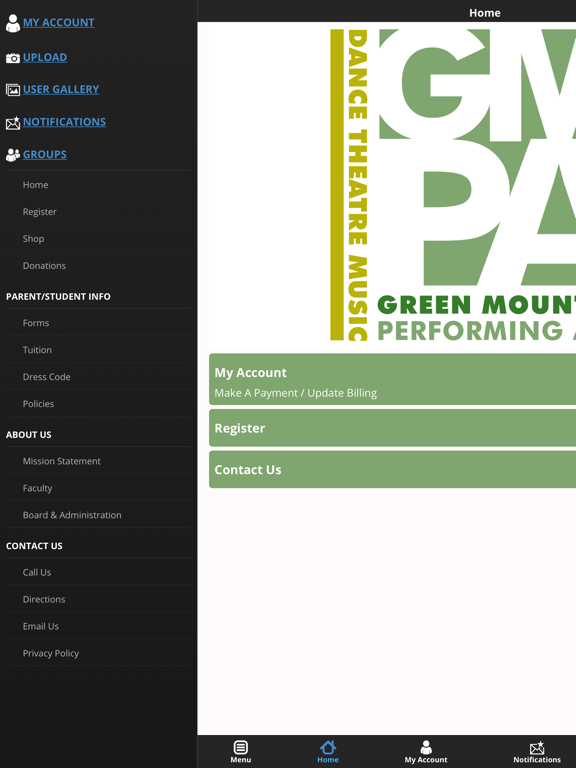The image size is (576, 768).
Task: Click the User Gallery picture icon
Action: [13, 90]
